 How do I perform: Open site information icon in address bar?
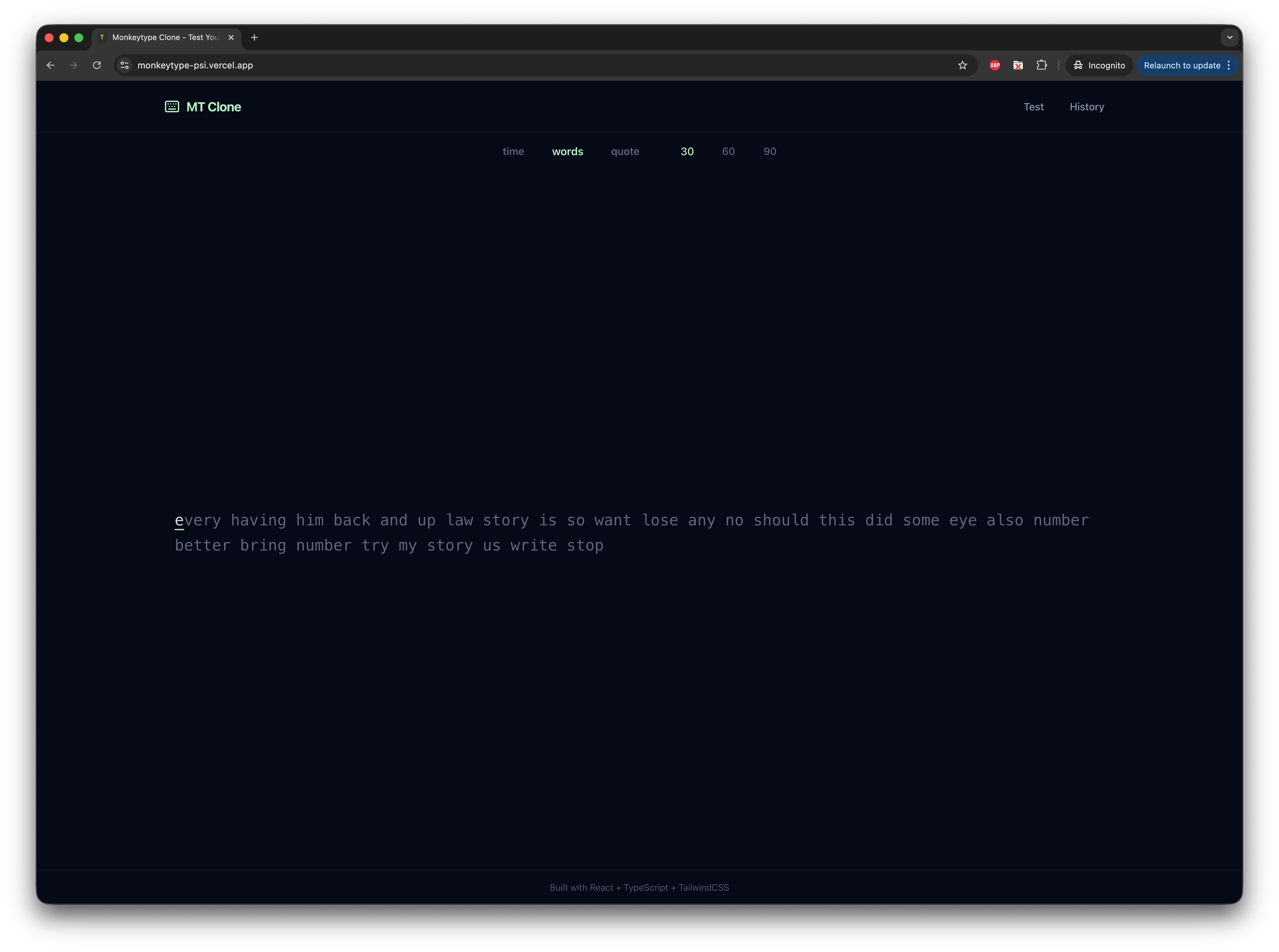pos(125,65)
